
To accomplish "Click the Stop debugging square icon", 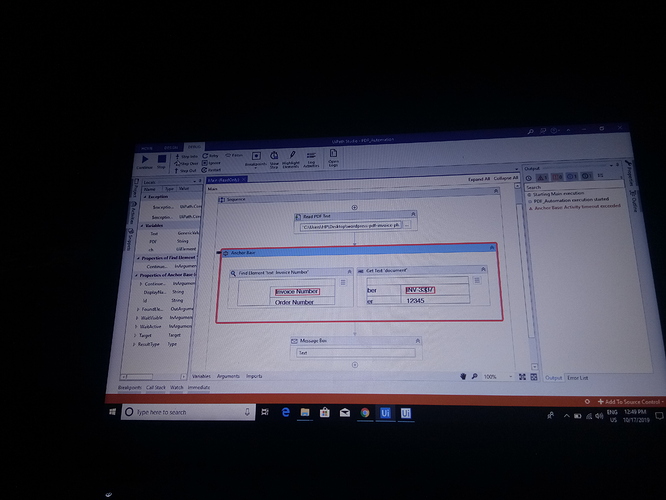I will pyautogui.click(x=161, y=159).
